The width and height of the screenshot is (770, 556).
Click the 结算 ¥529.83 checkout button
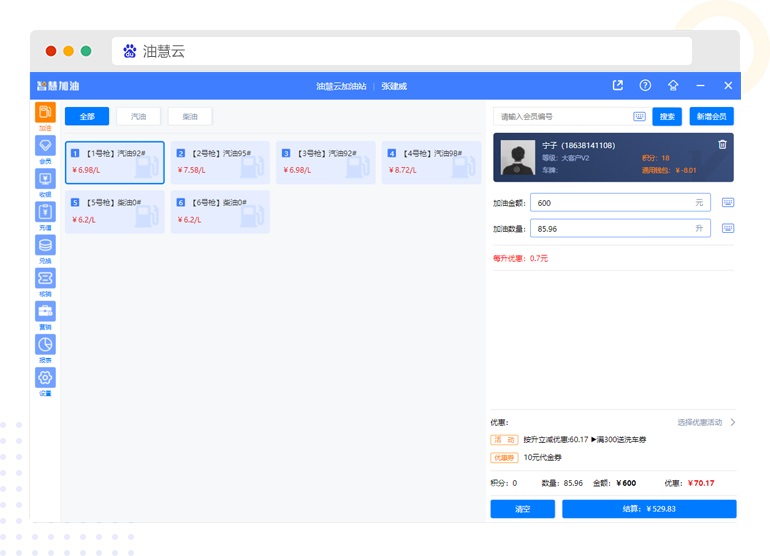click(649, 509)
